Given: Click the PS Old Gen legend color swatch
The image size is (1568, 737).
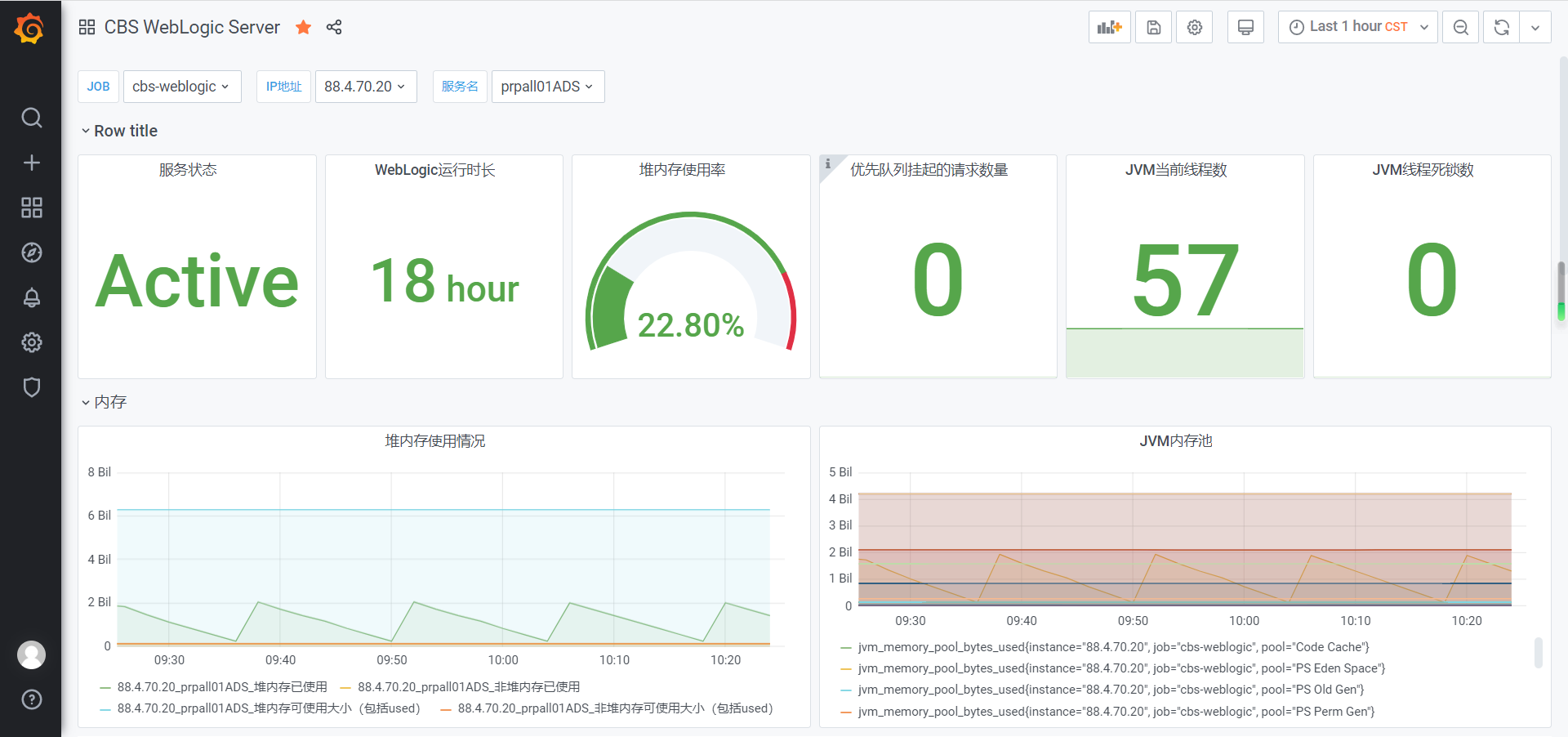Looking at the screenshot, I should (x=846, y=690).
